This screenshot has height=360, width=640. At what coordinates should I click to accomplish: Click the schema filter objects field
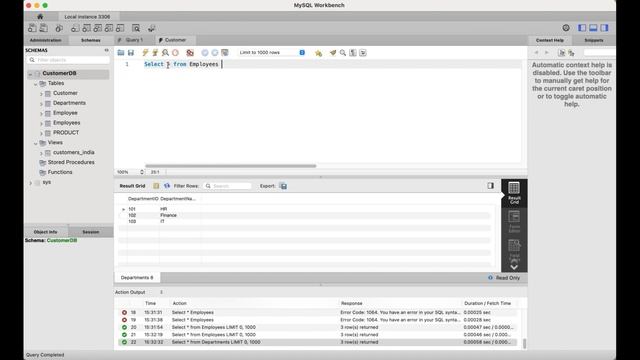[x=68, y=60]
